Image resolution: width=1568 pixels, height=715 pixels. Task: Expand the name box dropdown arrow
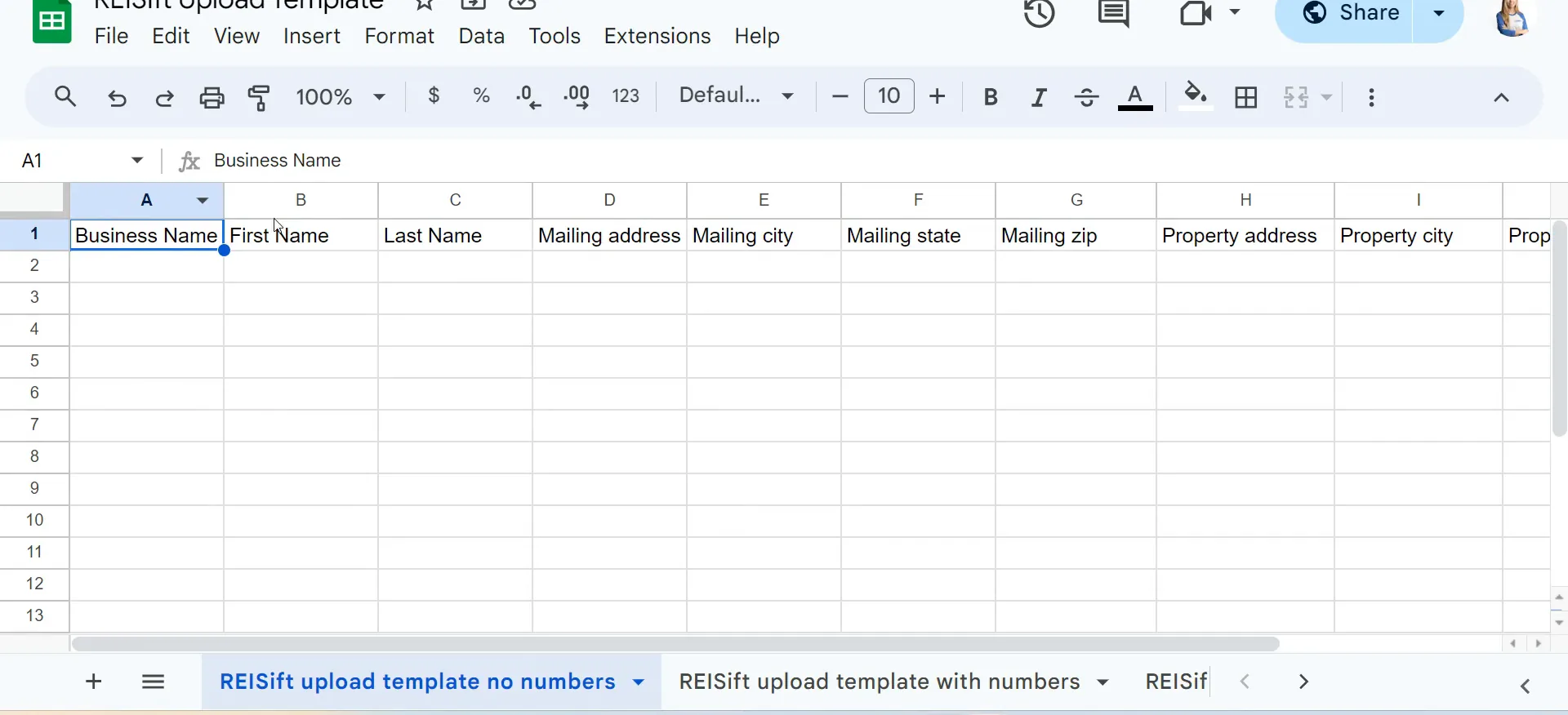point(137,160)
